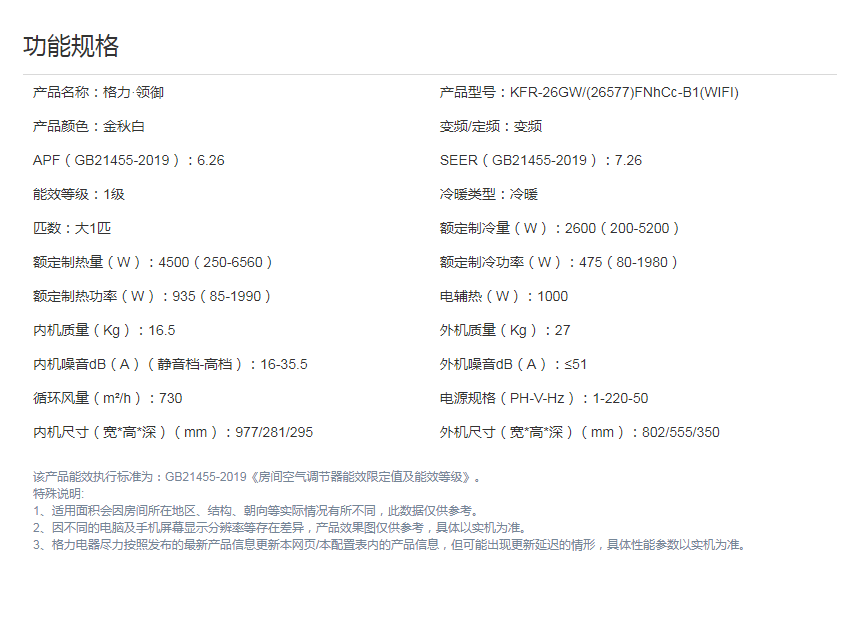This screenshot has height=623, width=844.
Task: Click the 外机尺寸 802/555/350 specification
Action: [x=579, y=432]
